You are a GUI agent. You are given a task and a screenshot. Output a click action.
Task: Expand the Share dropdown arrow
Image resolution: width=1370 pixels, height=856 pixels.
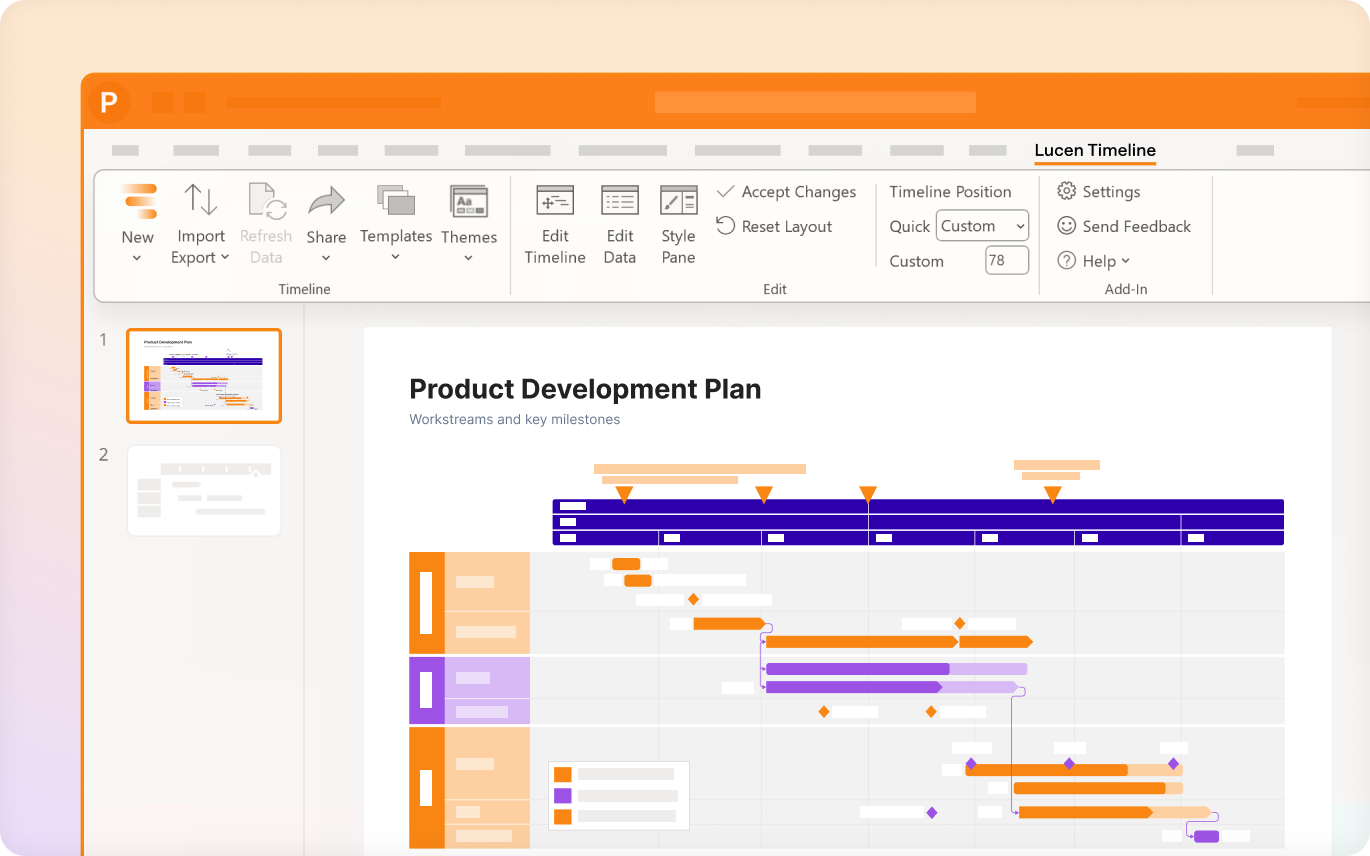[326, 258]
